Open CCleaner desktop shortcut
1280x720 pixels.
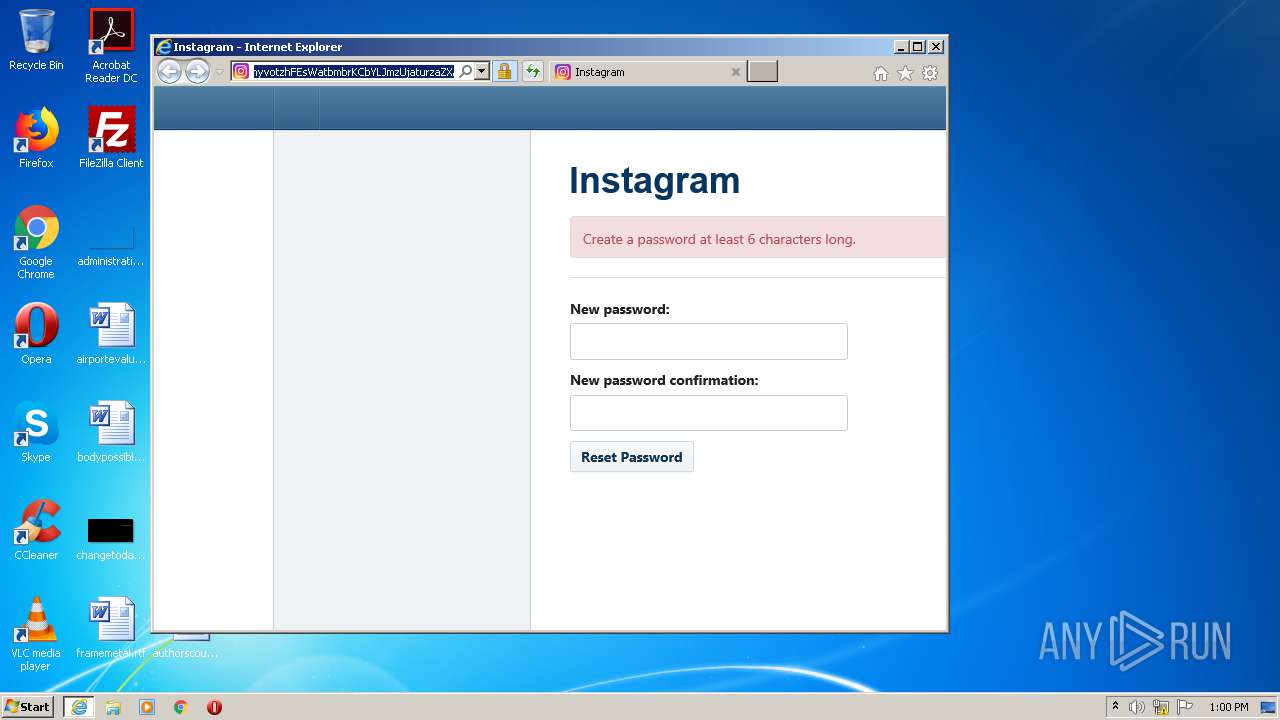pyautogui.click(x=36, y=530)
